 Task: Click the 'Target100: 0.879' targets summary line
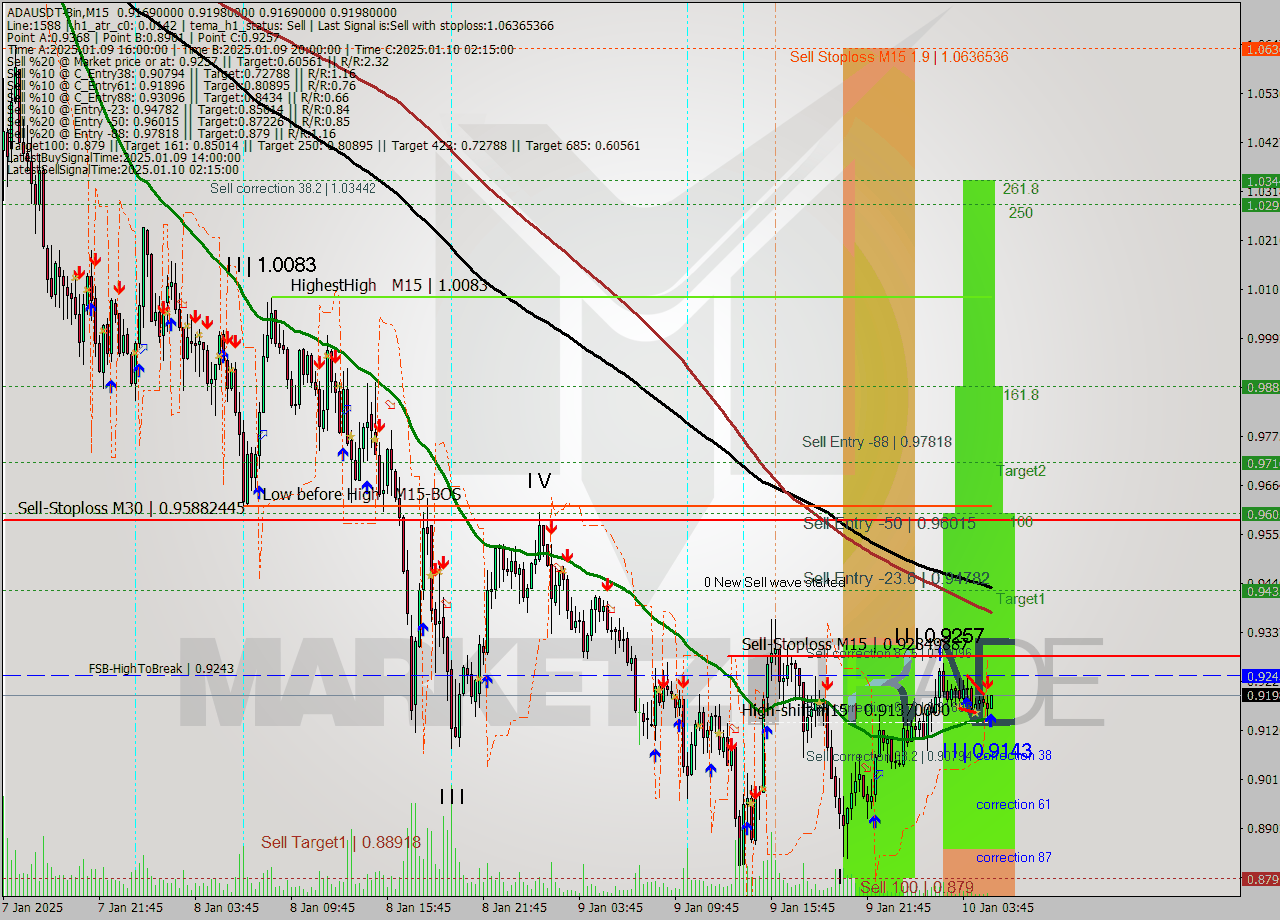coord(323,145)
